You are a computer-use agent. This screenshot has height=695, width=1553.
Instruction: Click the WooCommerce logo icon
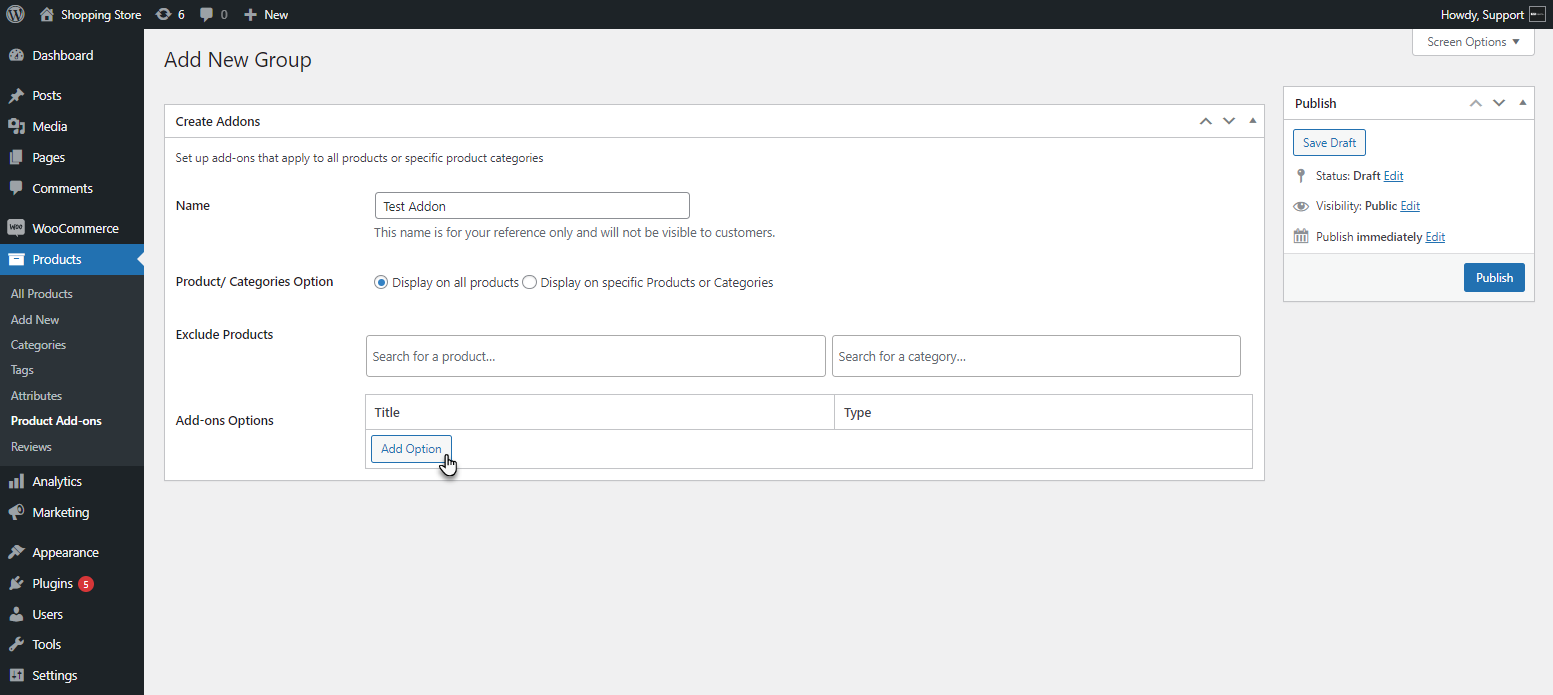pyautogui.click(x=16, y=228)
